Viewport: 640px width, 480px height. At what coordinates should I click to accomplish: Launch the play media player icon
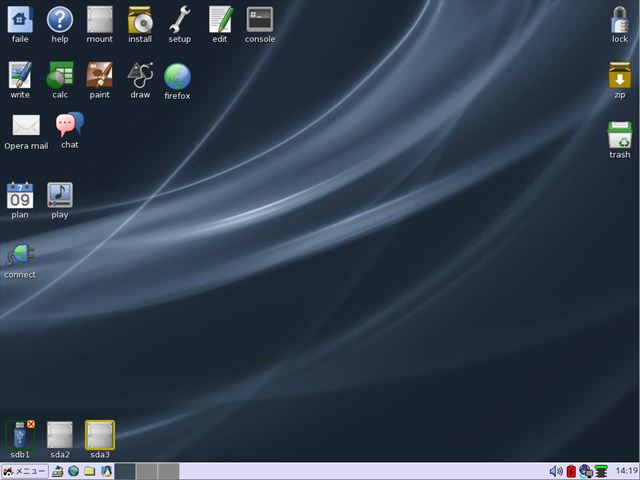pyautogui.click(x=60, y=195)
